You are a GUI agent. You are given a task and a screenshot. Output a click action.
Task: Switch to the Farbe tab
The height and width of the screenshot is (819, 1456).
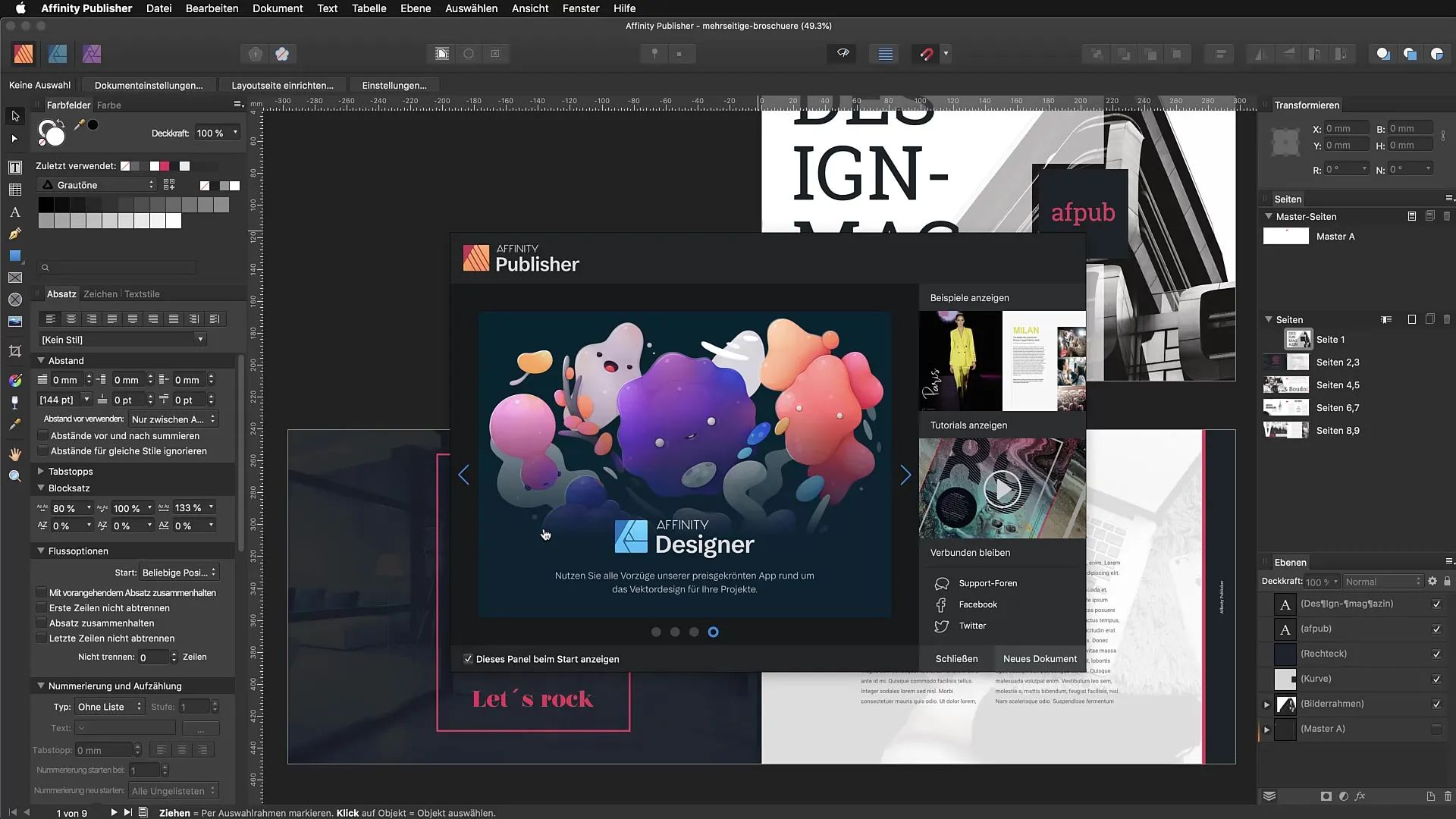(x=108, y=105)
